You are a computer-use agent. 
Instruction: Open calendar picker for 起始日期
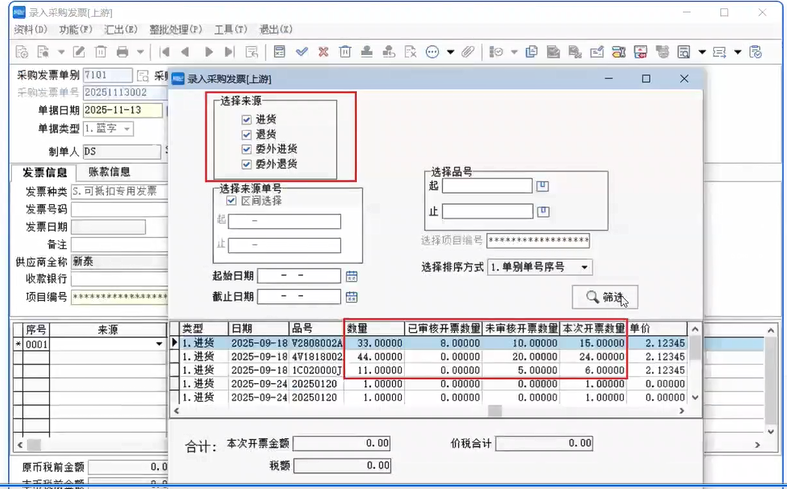pos(352,276)
